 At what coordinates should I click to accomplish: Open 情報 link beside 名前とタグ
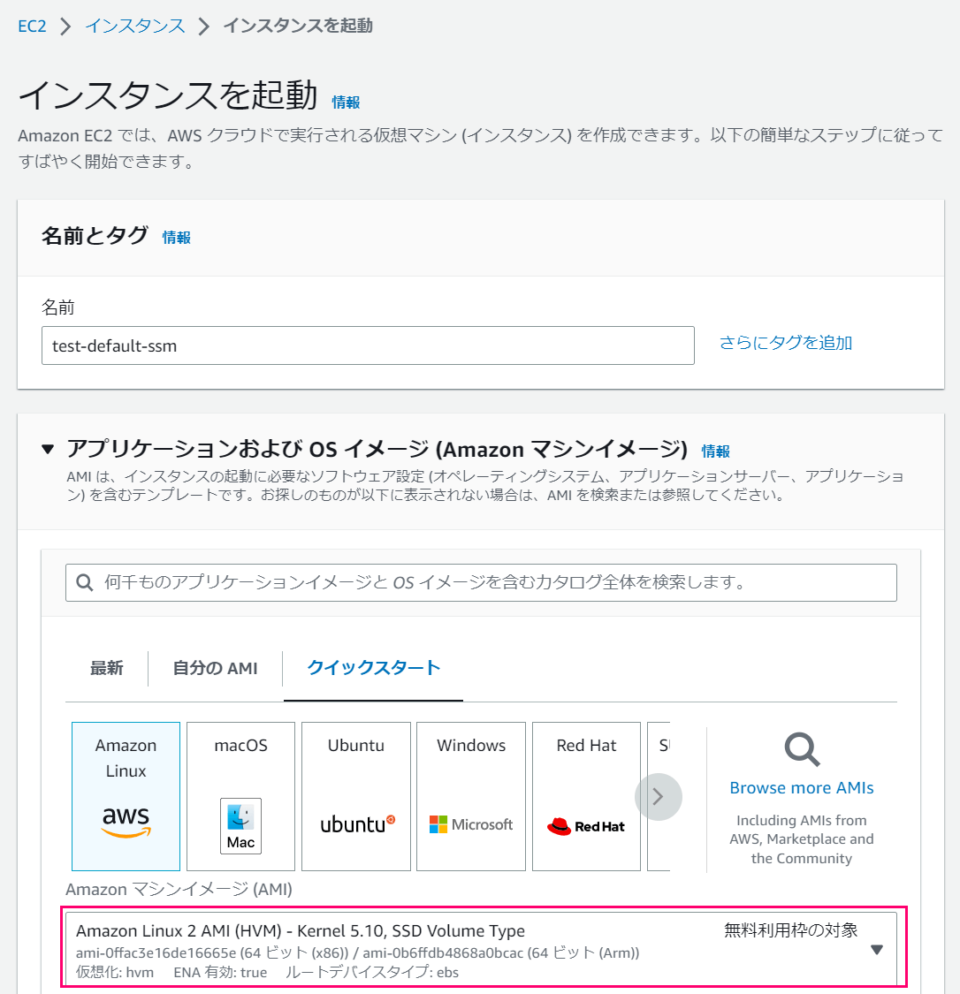(x=176, y=237)
